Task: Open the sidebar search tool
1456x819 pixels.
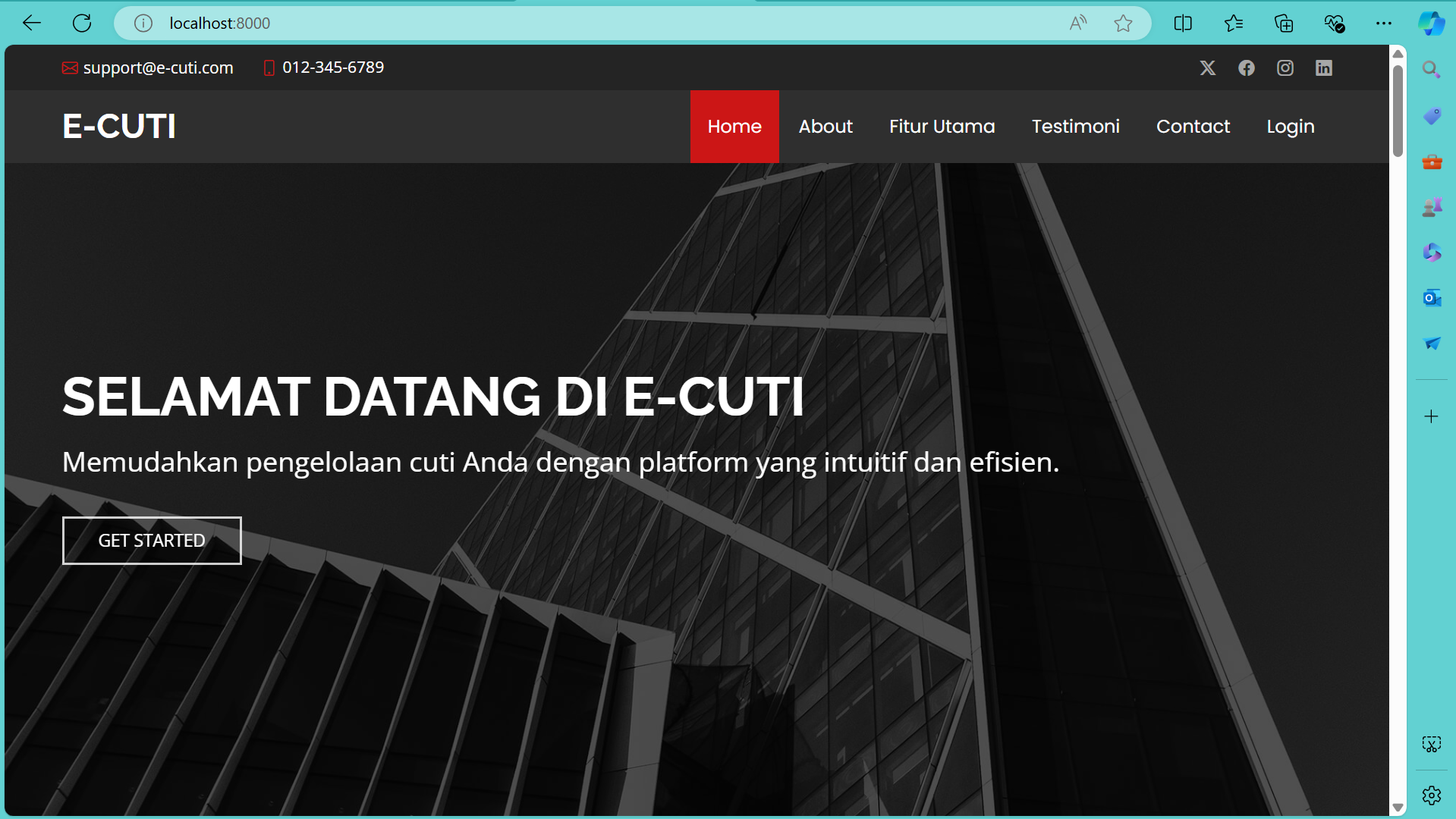Action: (x=1431, y=70)
